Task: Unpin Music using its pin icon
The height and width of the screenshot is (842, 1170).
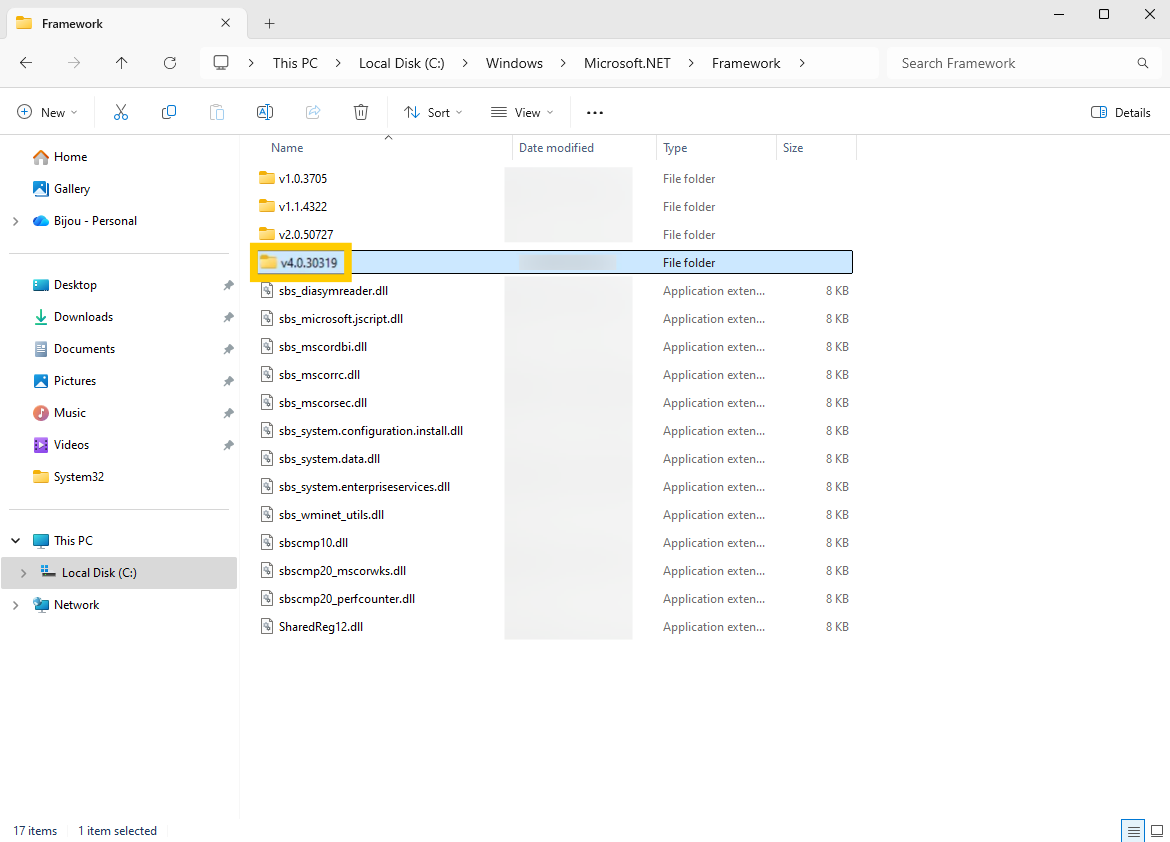Action: pos(228,413)
